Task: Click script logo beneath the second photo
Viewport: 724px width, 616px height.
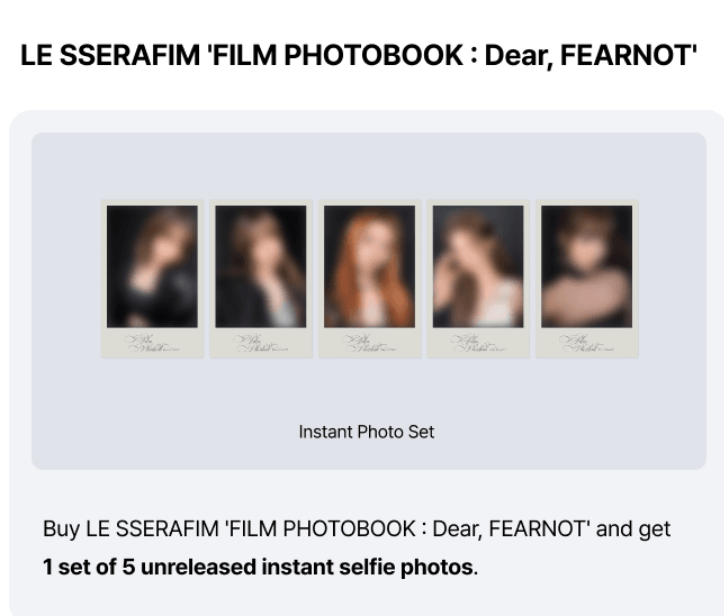Action: pyautogui.click(x=260, y=344)
